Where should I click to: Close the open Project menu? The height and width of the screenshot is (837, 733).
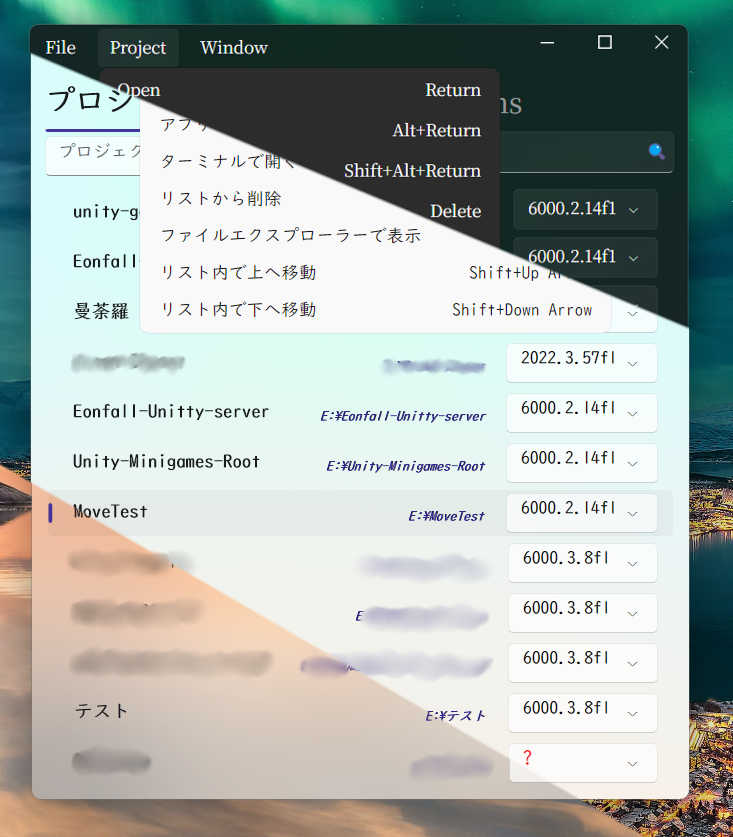pos(138,48)
